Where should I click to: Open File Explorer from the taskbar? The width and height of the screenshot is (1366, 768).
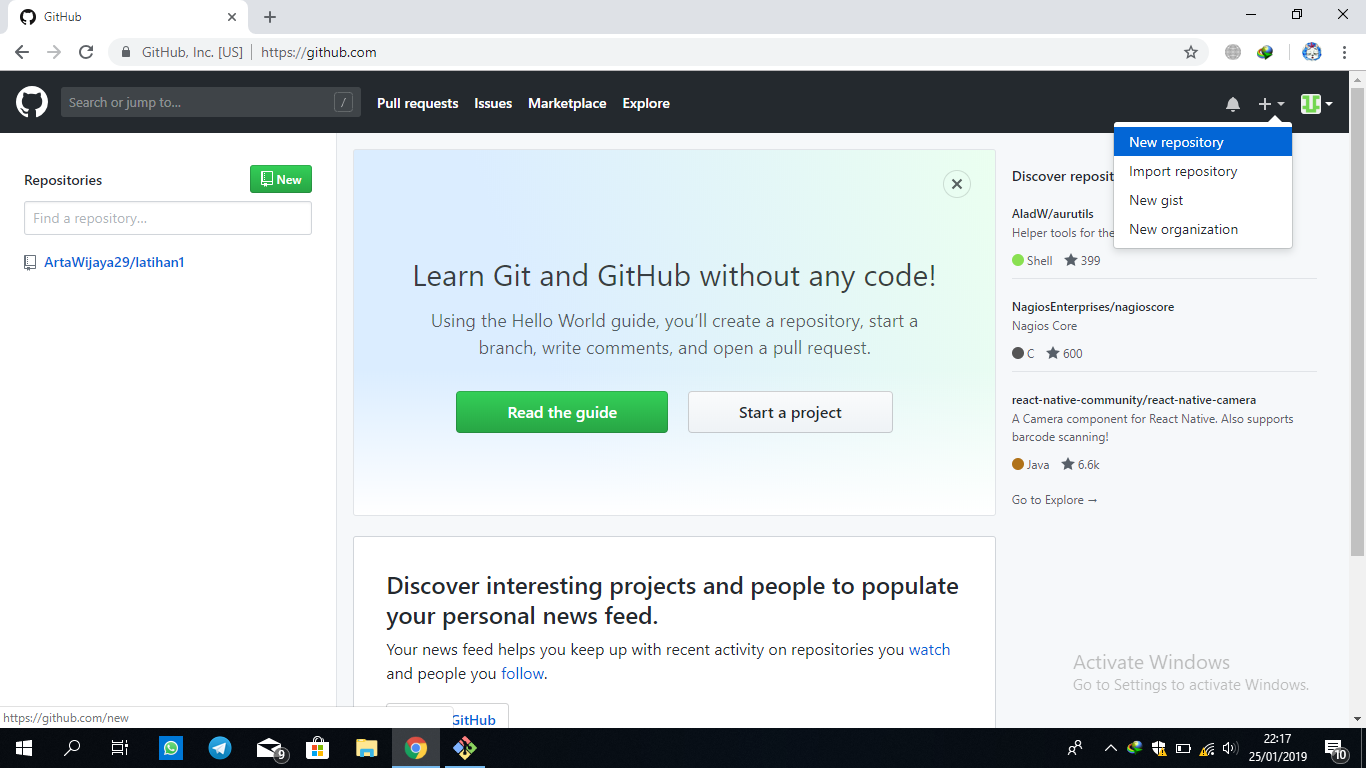click(367, 748)
